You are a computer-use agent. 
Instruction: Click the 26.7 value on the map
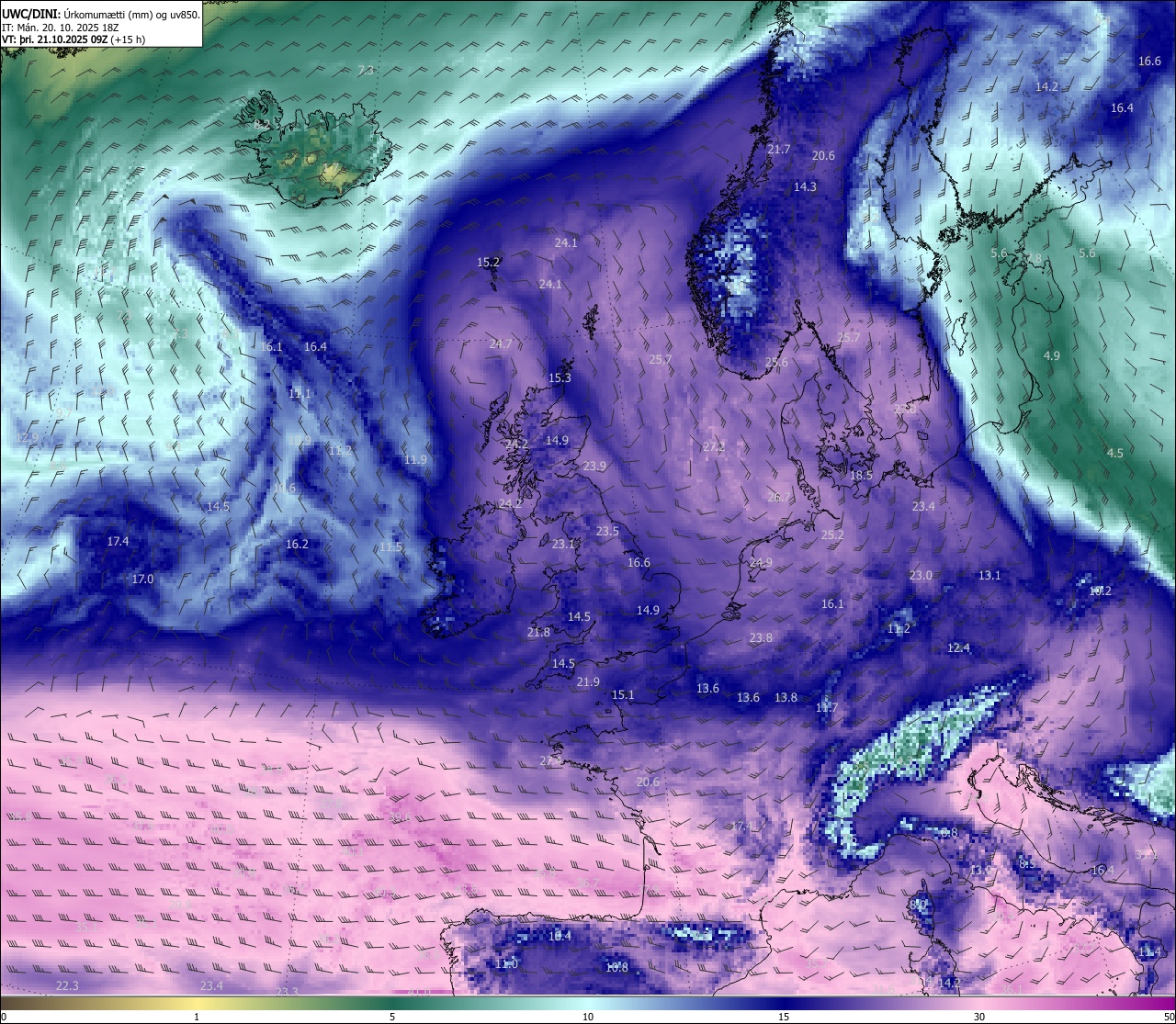click(778, 497)
